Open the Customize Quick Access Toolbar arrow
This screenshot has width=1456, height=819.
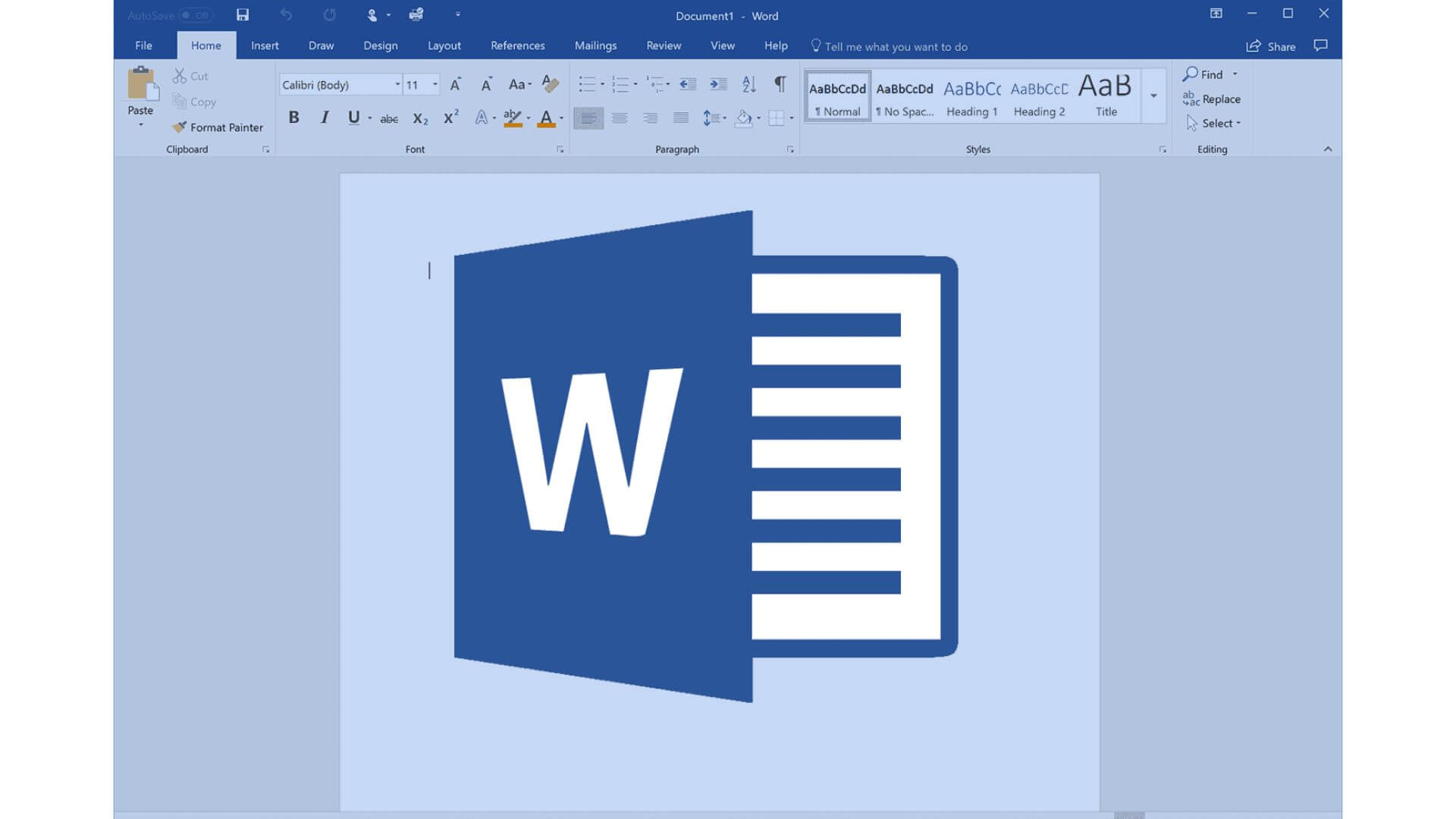point(457,14)
